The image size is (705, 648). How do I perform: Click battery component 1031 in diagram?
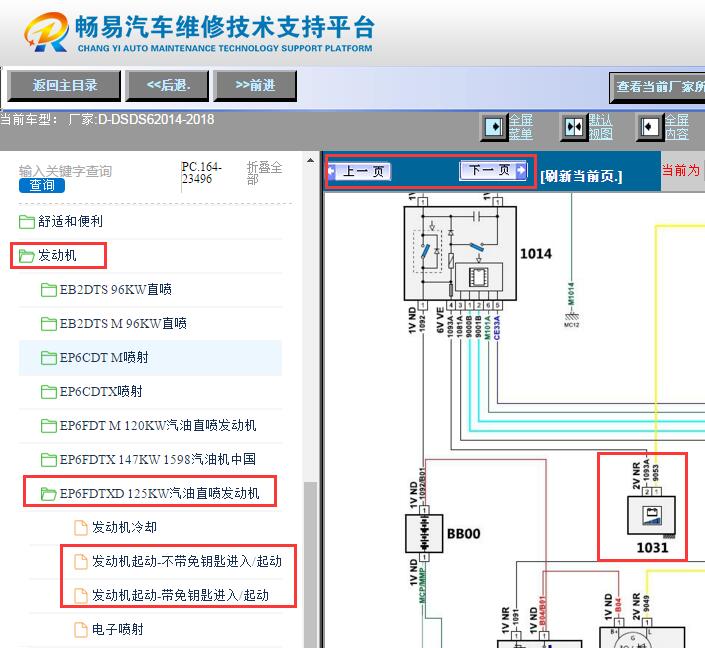(x=651, y=515)
